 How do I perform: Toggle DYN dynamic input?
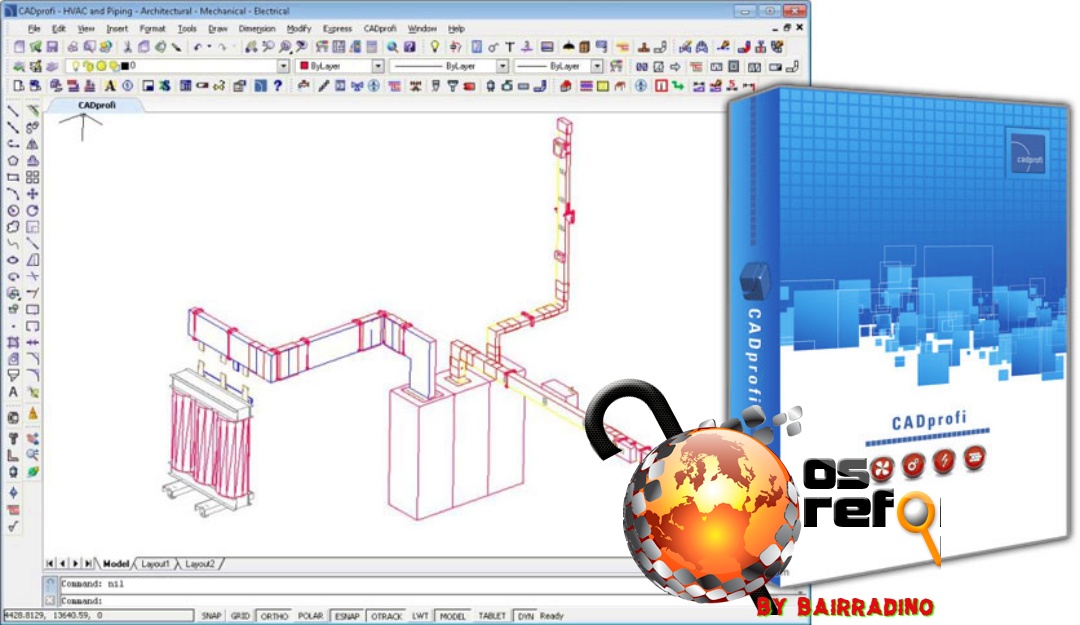(x=526, y=616)
